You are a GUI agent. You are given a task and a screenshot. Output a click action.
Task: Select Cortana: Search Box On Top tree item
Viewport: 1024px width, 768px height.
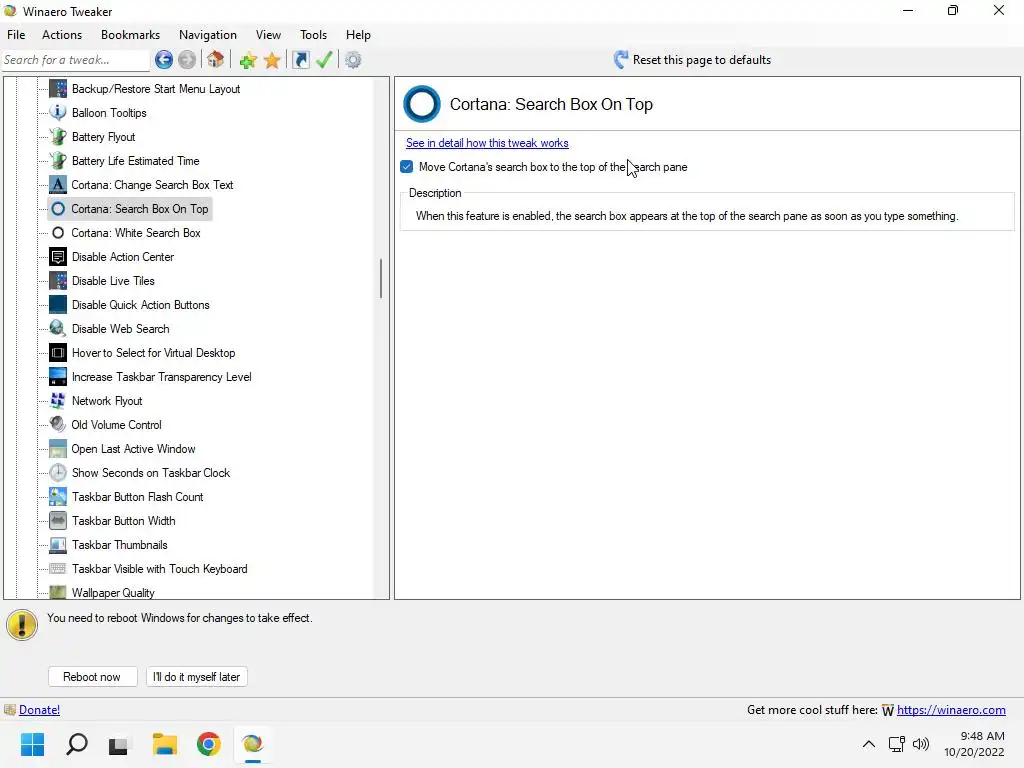click(139, 209)
